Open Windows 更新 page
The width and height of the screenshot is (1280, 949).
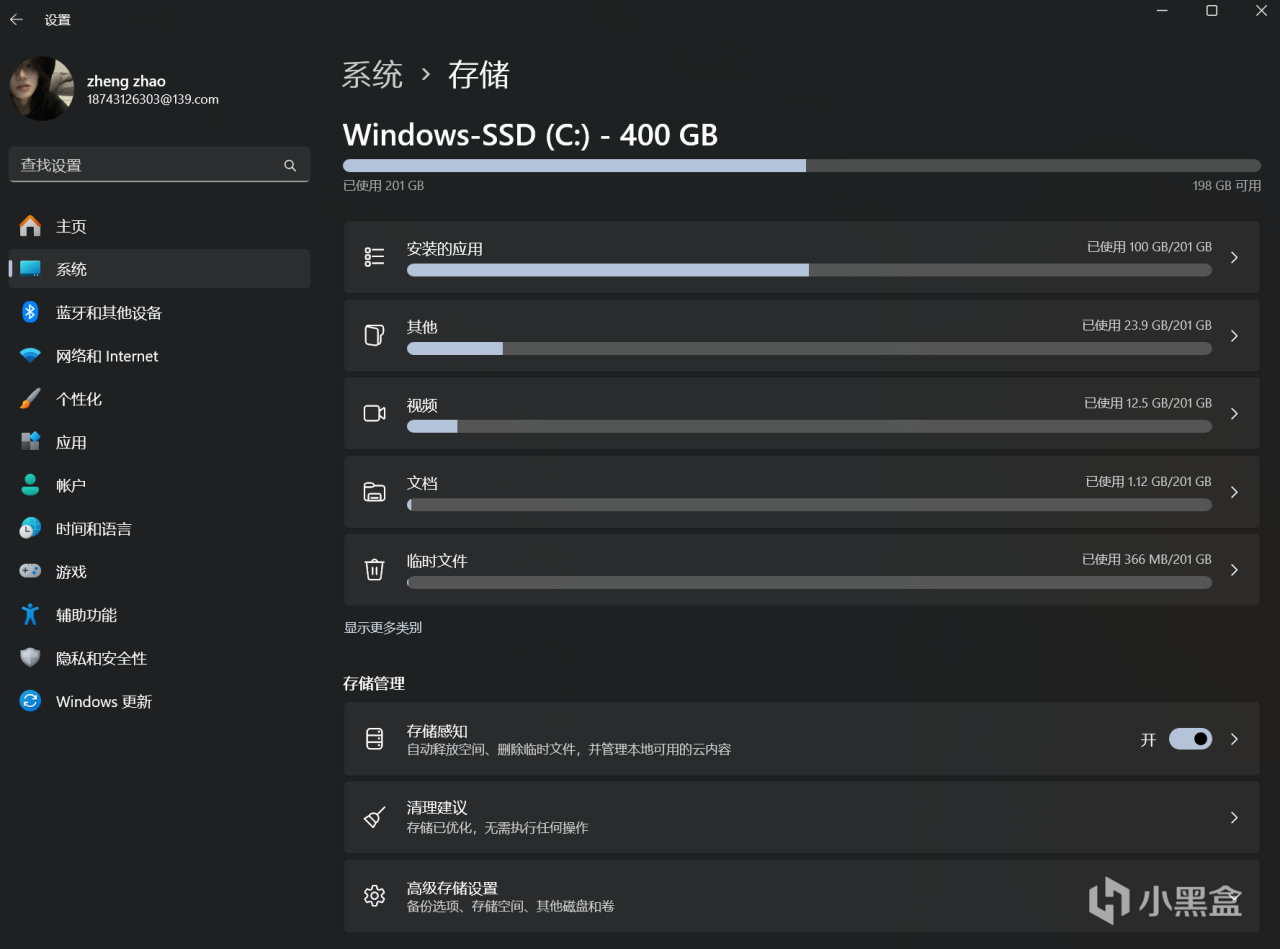coord(159,701)
